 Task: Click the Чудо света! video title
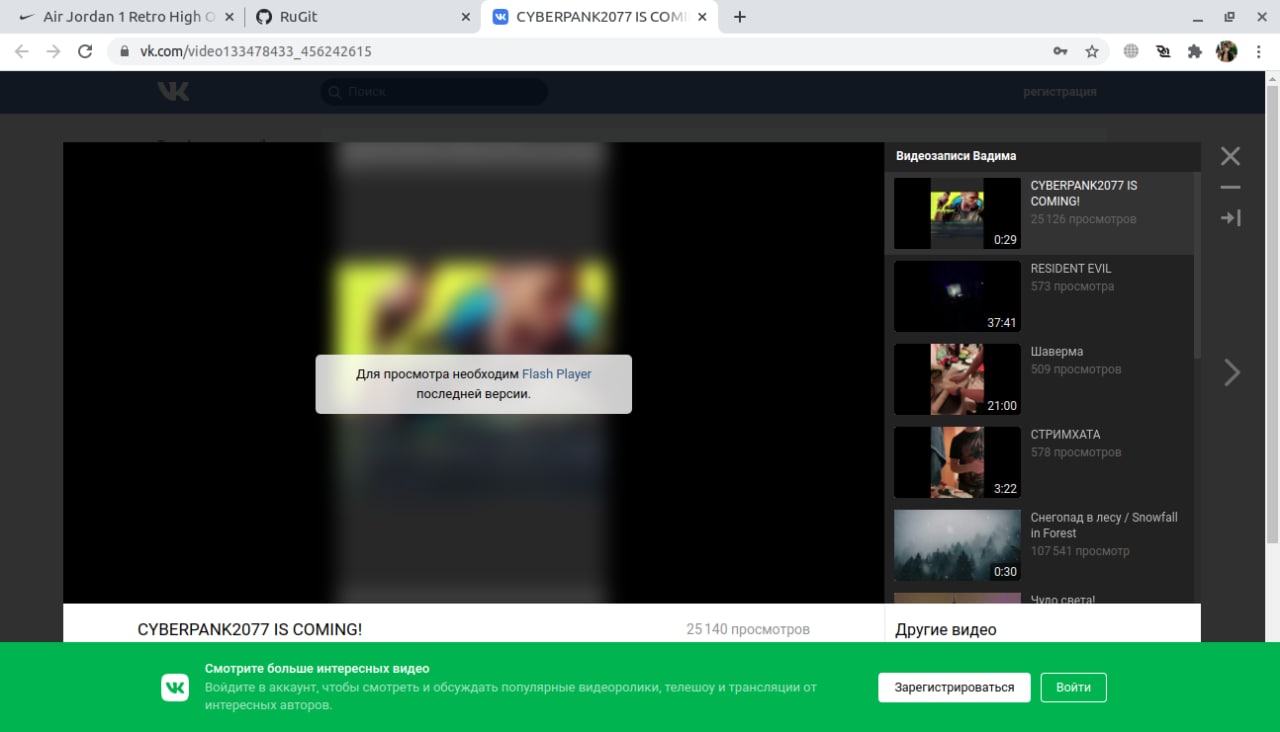click(1063, 600)
